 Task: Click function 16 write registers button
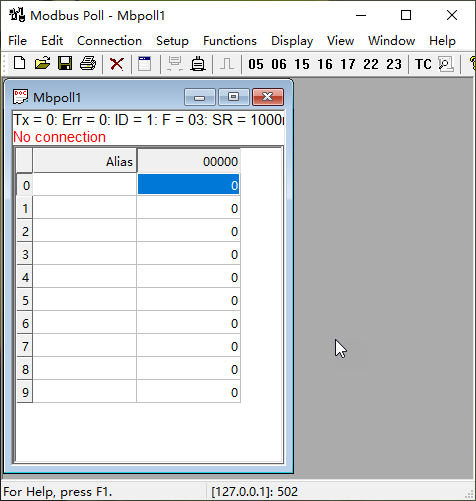[325, 64]
